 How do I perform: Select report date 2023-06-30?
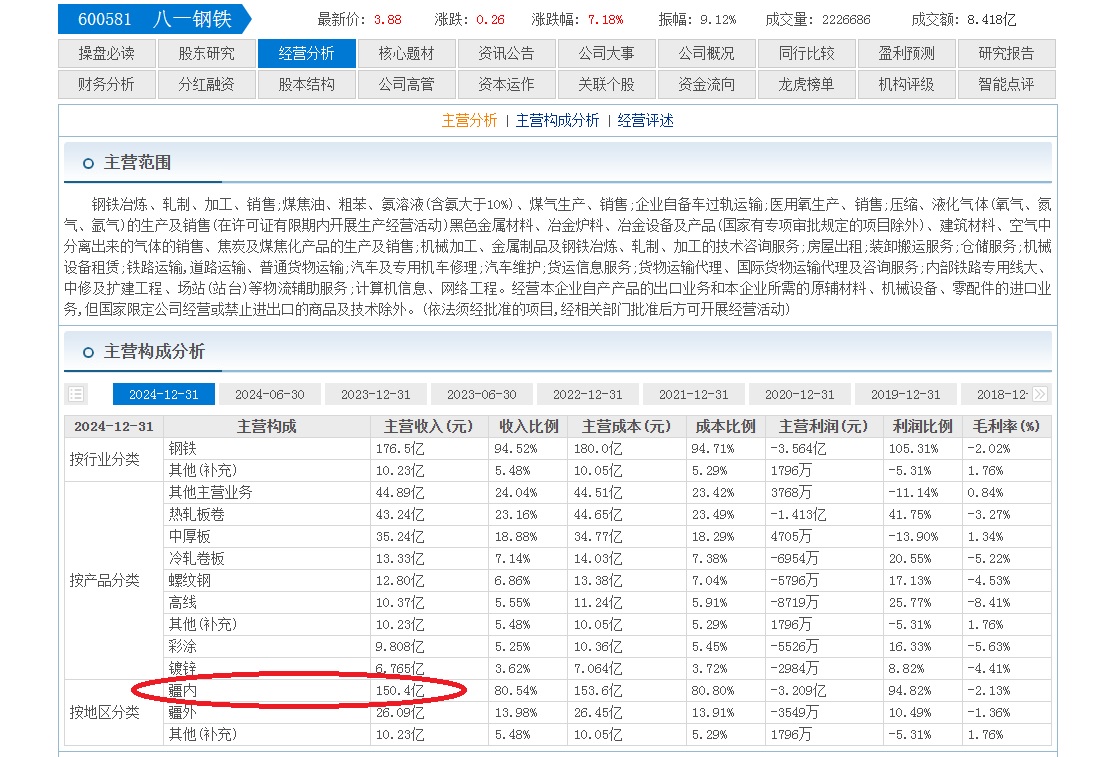click(x=482, y=394)
